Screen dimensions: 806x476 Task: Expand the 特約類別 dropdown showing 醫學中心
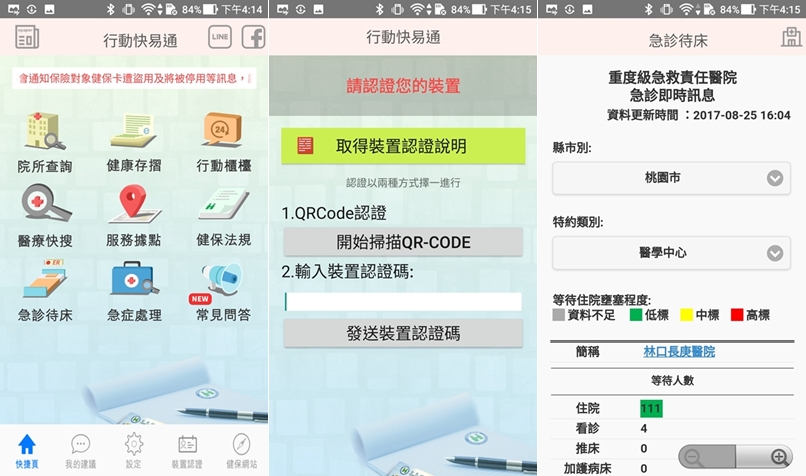coord(671,252)
